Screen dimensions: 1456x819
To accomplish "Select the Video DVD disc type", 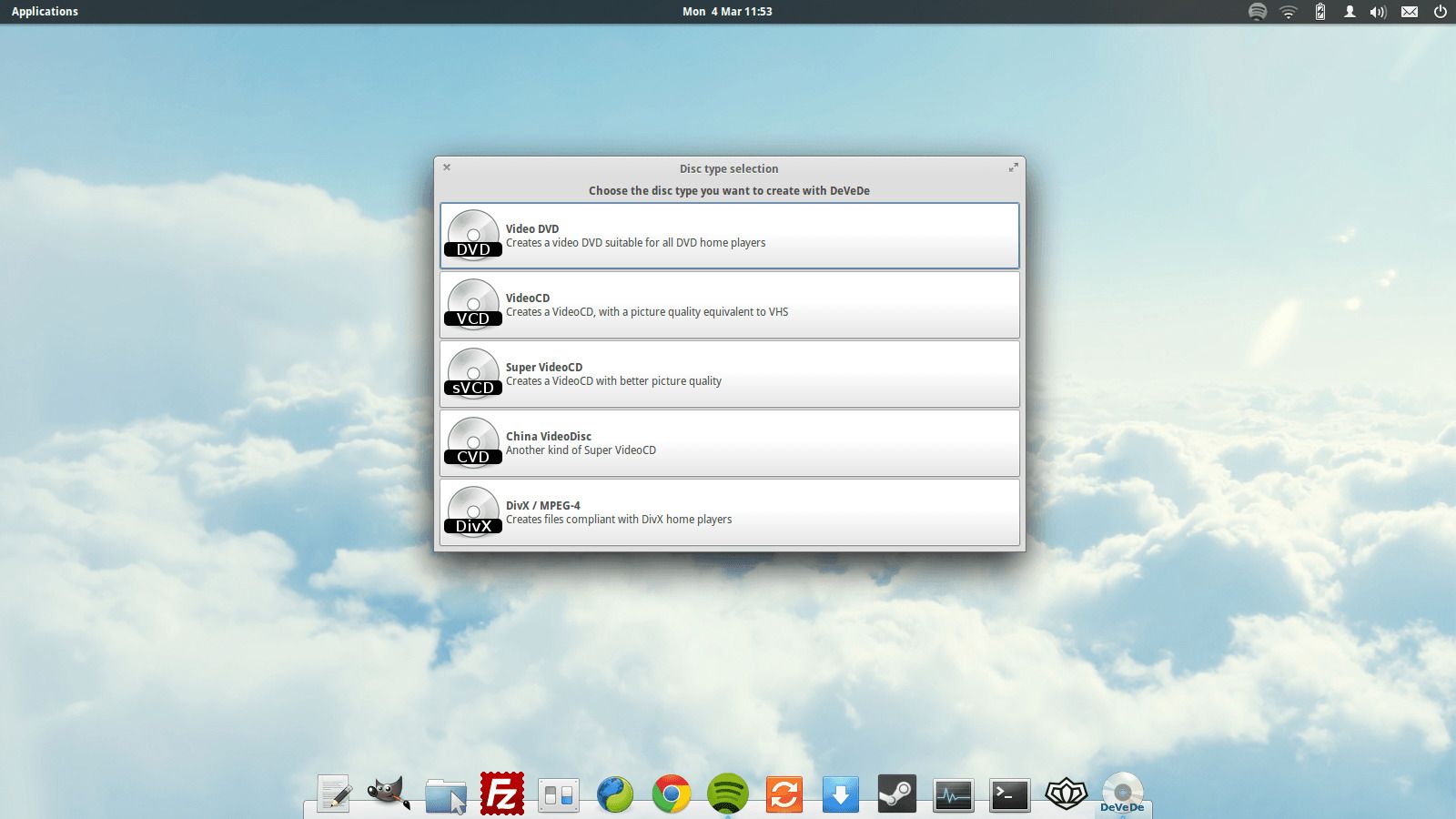I will tap(728, 235).
